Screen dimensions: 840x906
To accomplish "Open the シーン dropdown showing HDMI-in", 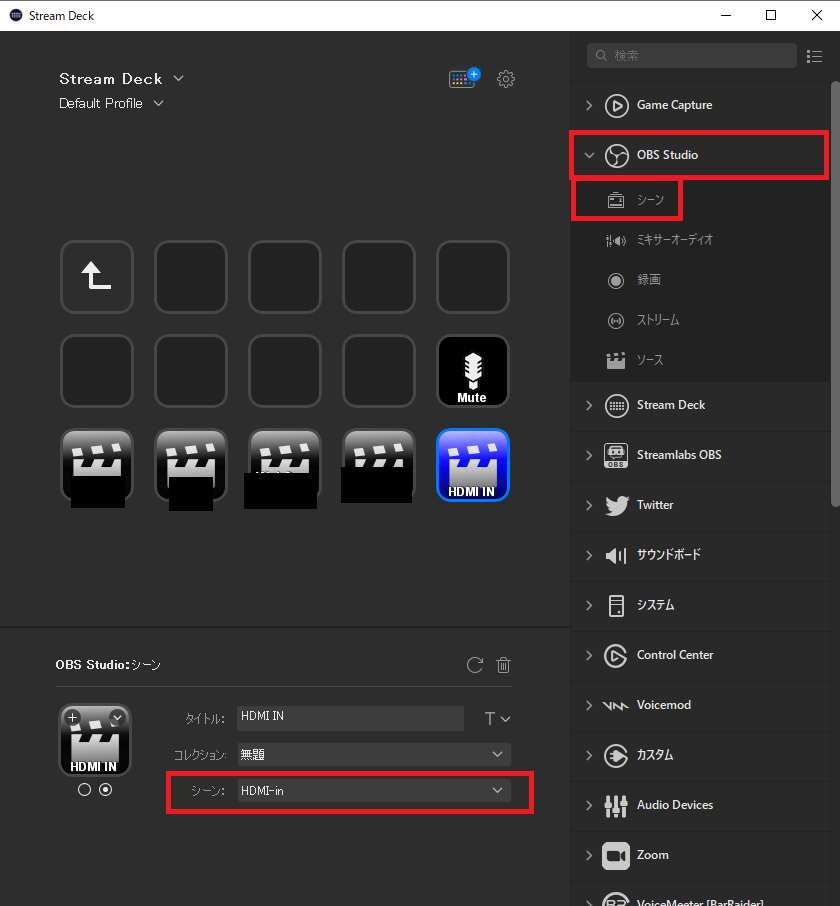I will click(374, 790).
